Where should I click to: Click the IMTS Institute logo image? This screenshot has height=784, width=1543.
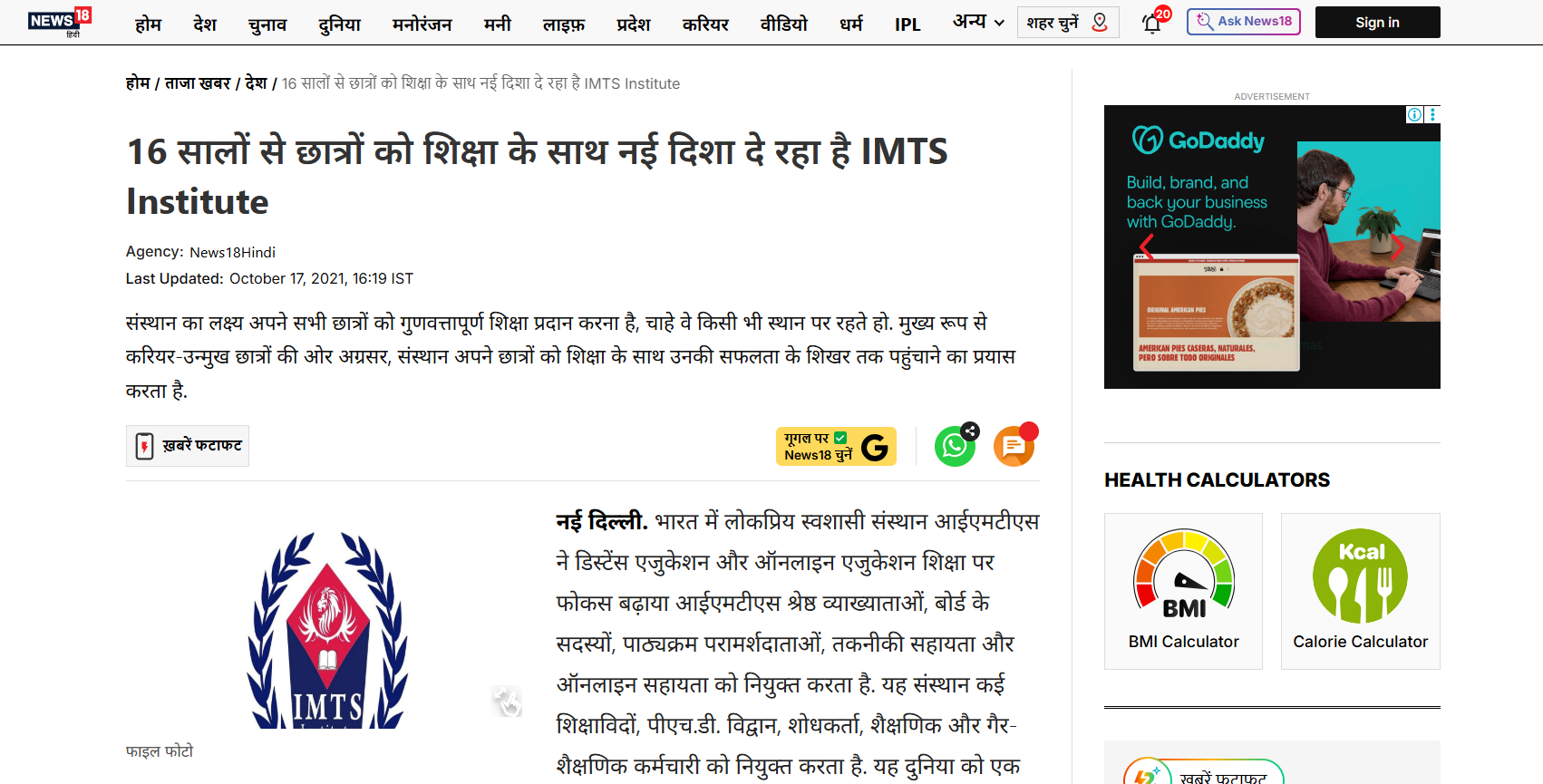pyautogui.click(x=328, y=628)
